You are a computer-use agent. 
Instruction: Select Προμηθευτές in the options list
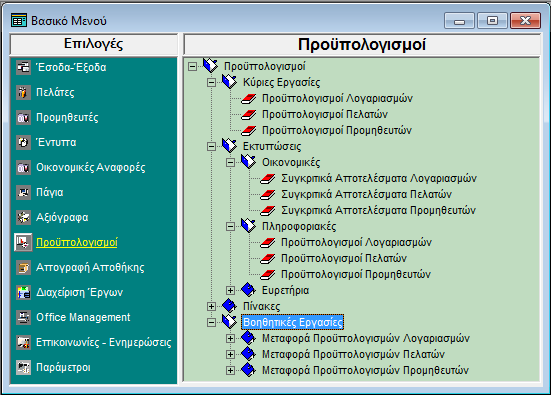[x=67, y=117]
